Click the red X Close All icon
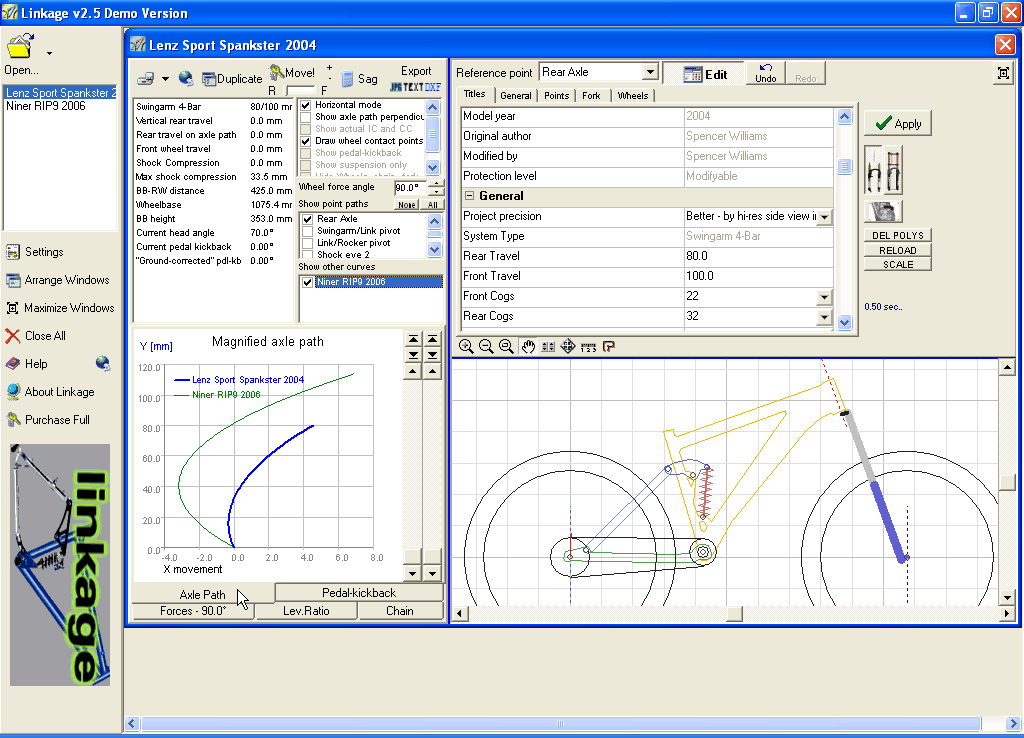1024x738 pixels. click(12, 336)
